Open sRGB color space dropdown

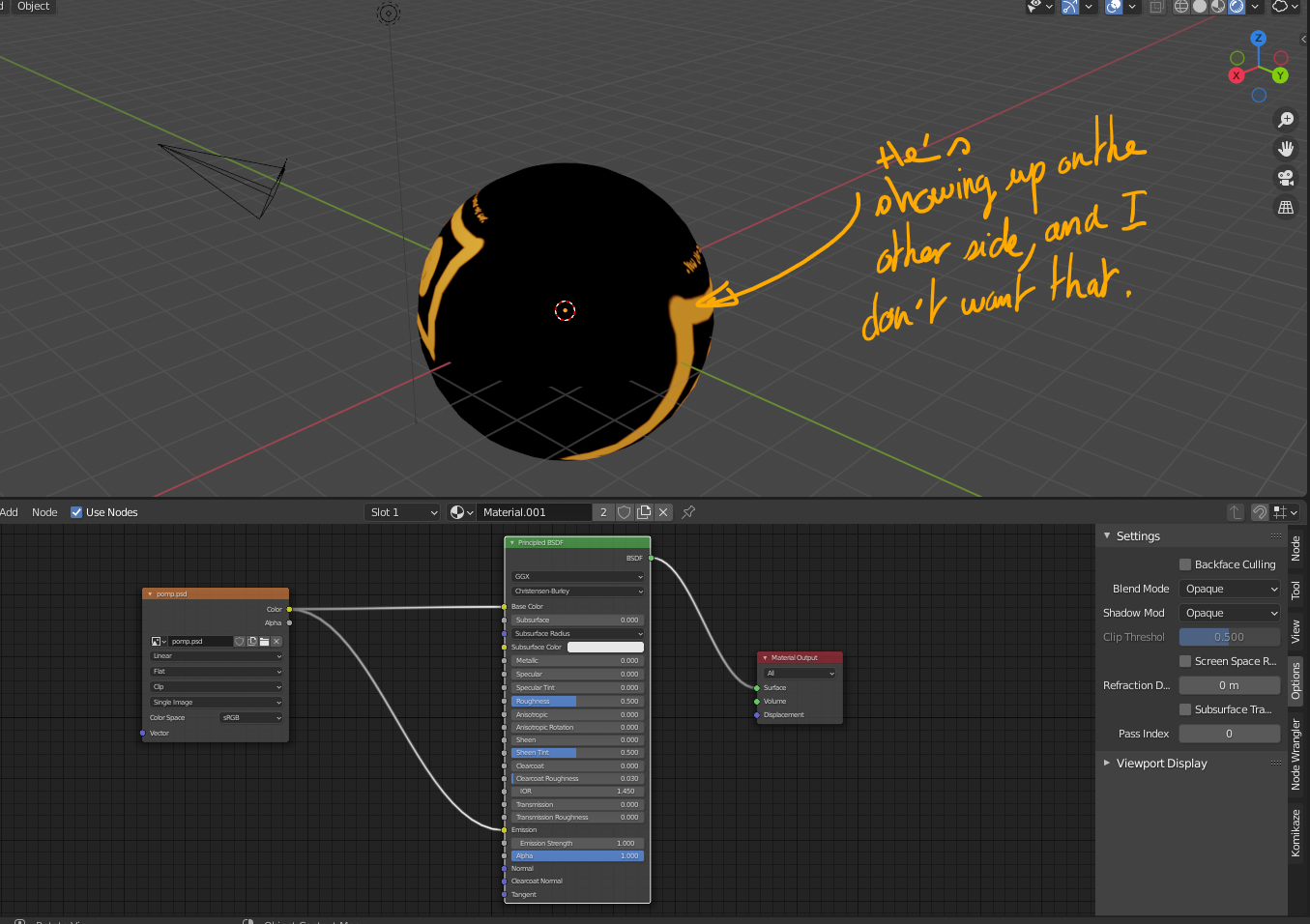tap(251, 718)
